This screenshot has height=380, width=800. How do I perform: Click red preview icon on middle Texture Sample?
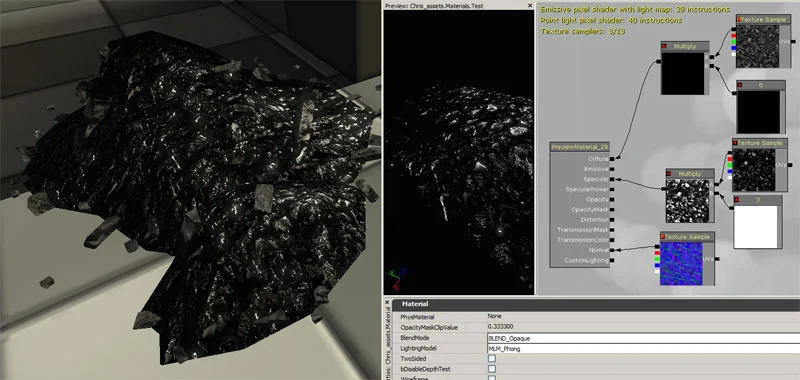[735, 143]
